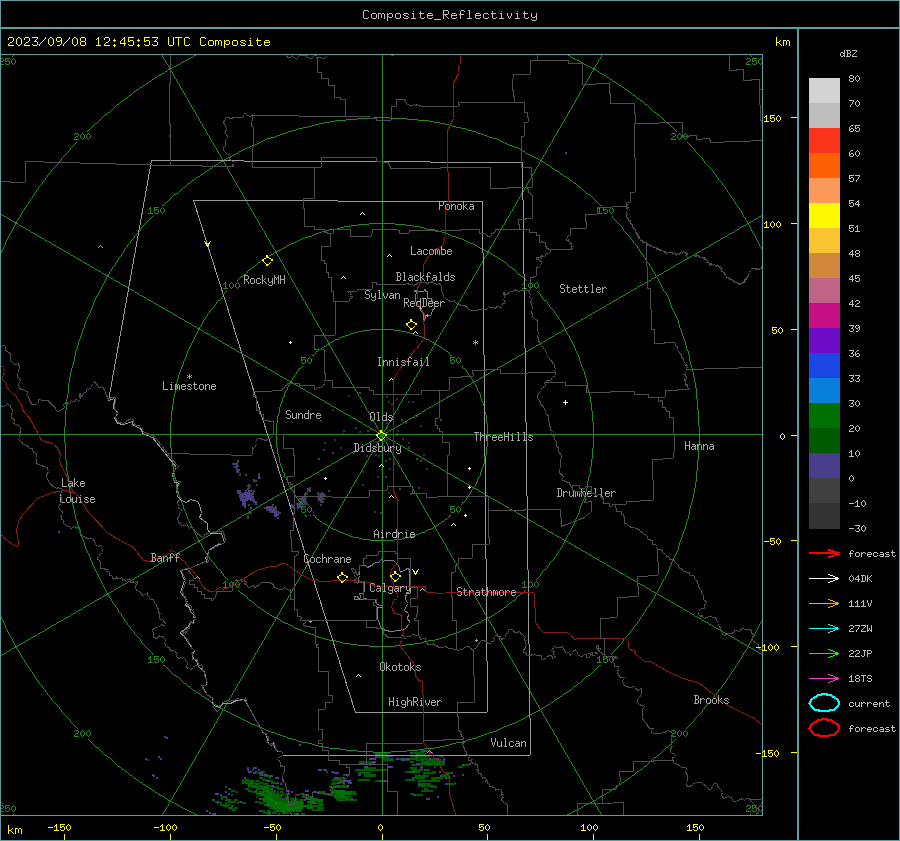900x841 pixels.
Task: Click the Airdrie label
Action: (x=394, y=534)
